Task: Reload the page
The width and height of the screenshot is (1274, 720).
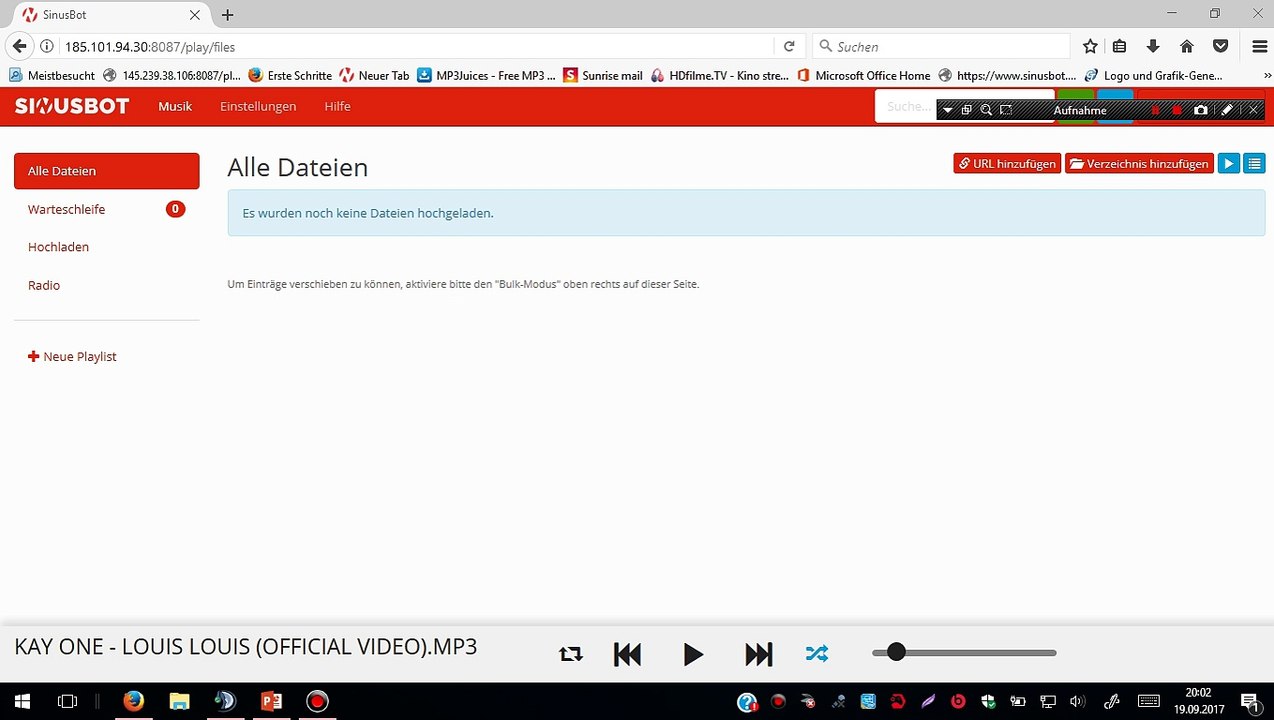Action: point(789,46)
